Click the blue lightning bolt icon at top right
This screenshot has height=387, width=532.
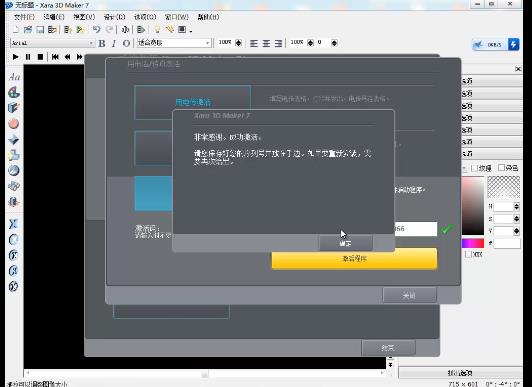point(513,44)
